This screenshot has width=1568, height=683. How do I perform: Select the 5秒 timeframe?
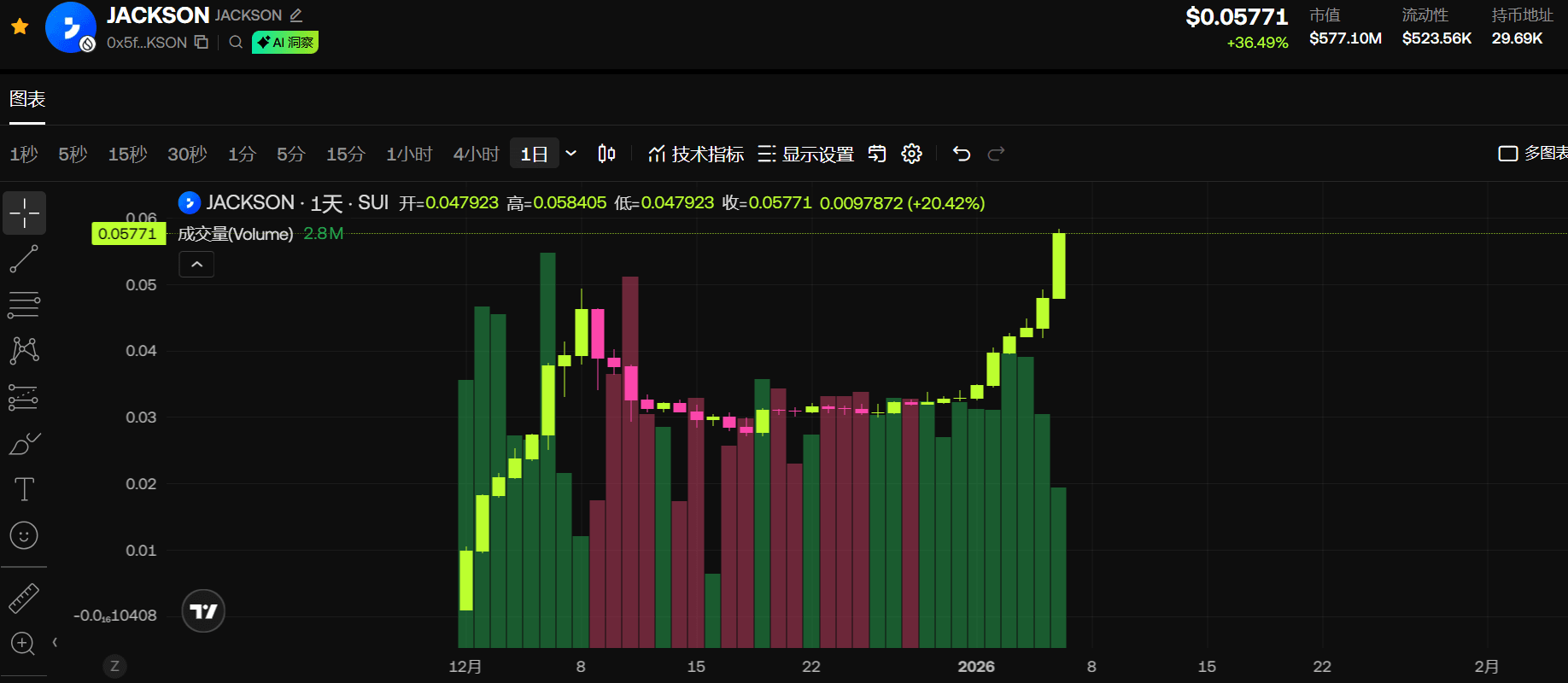click(x=73, y=154)
